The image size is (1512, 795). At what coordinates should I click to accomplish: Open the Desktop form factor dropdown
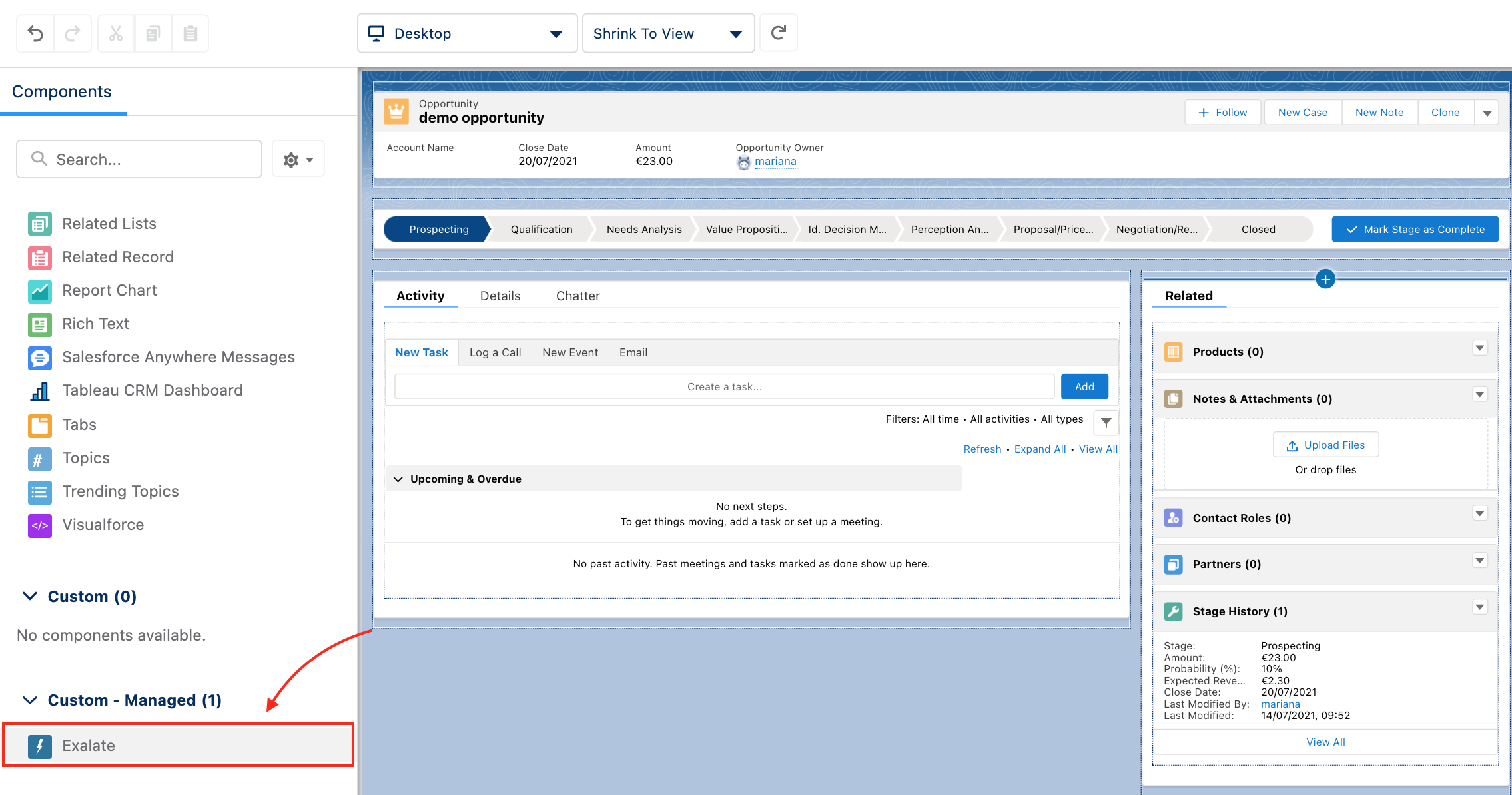pyautogui.click(x=467, y=33)
